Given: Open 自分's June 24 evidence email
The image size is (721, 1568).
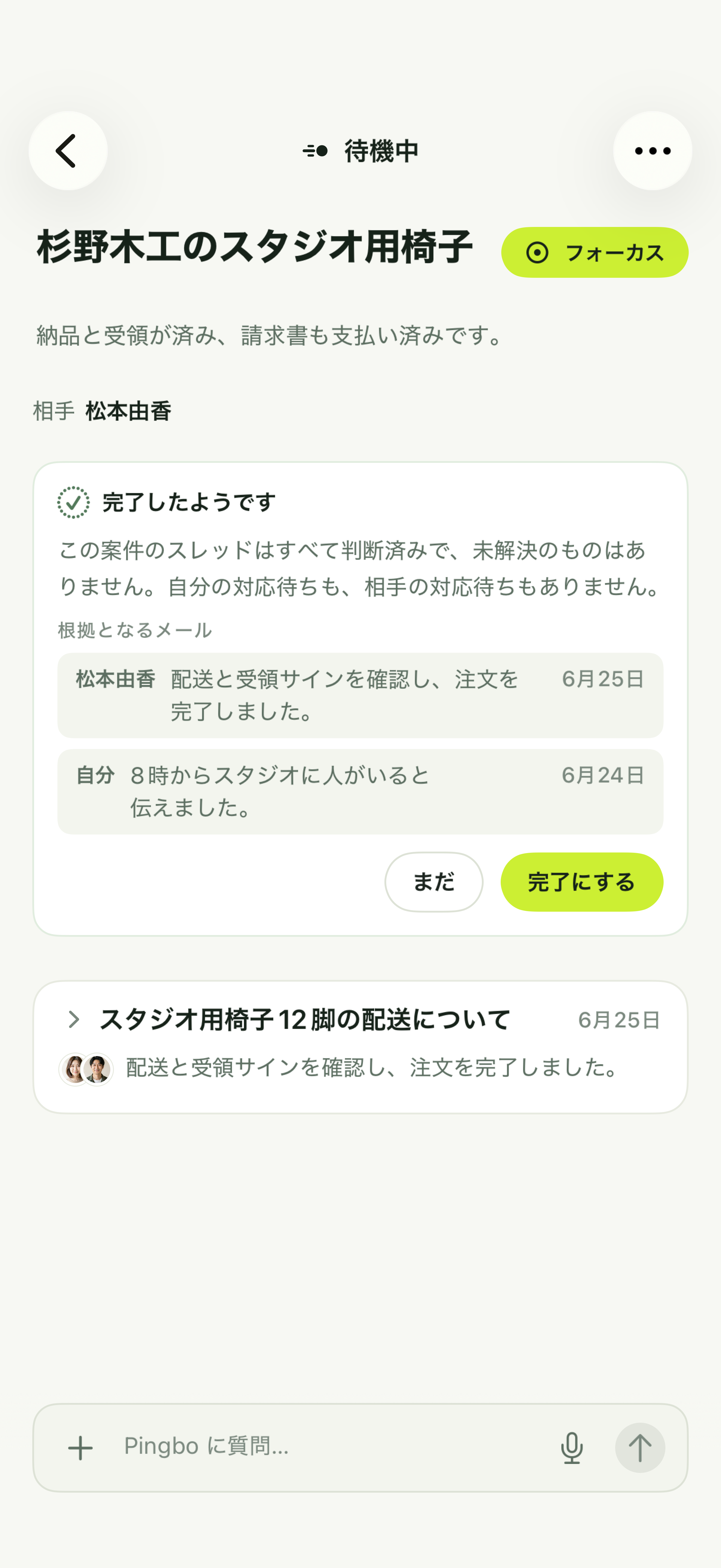Looking at the screenshot, I should pos(360,791).
